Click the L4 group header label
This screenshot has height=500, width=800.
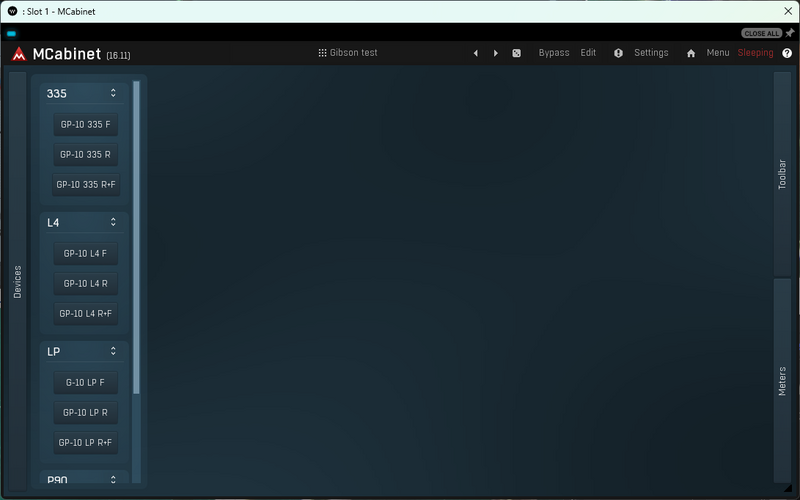[53, 222]
